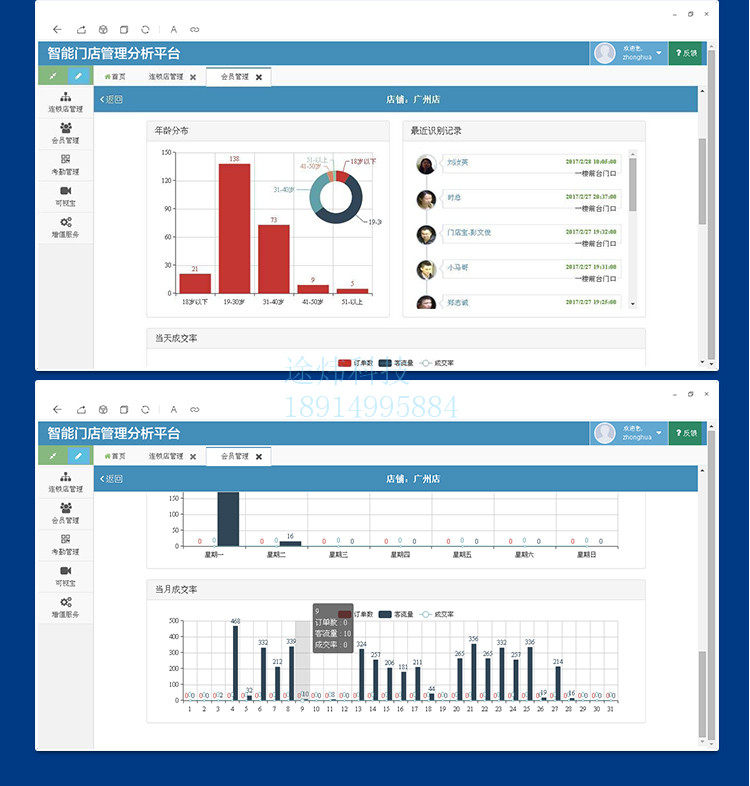Screen dimensions: 750x786
Task: Close 会员管理 tab in 年龄分布 window
Action: [259, 77]
